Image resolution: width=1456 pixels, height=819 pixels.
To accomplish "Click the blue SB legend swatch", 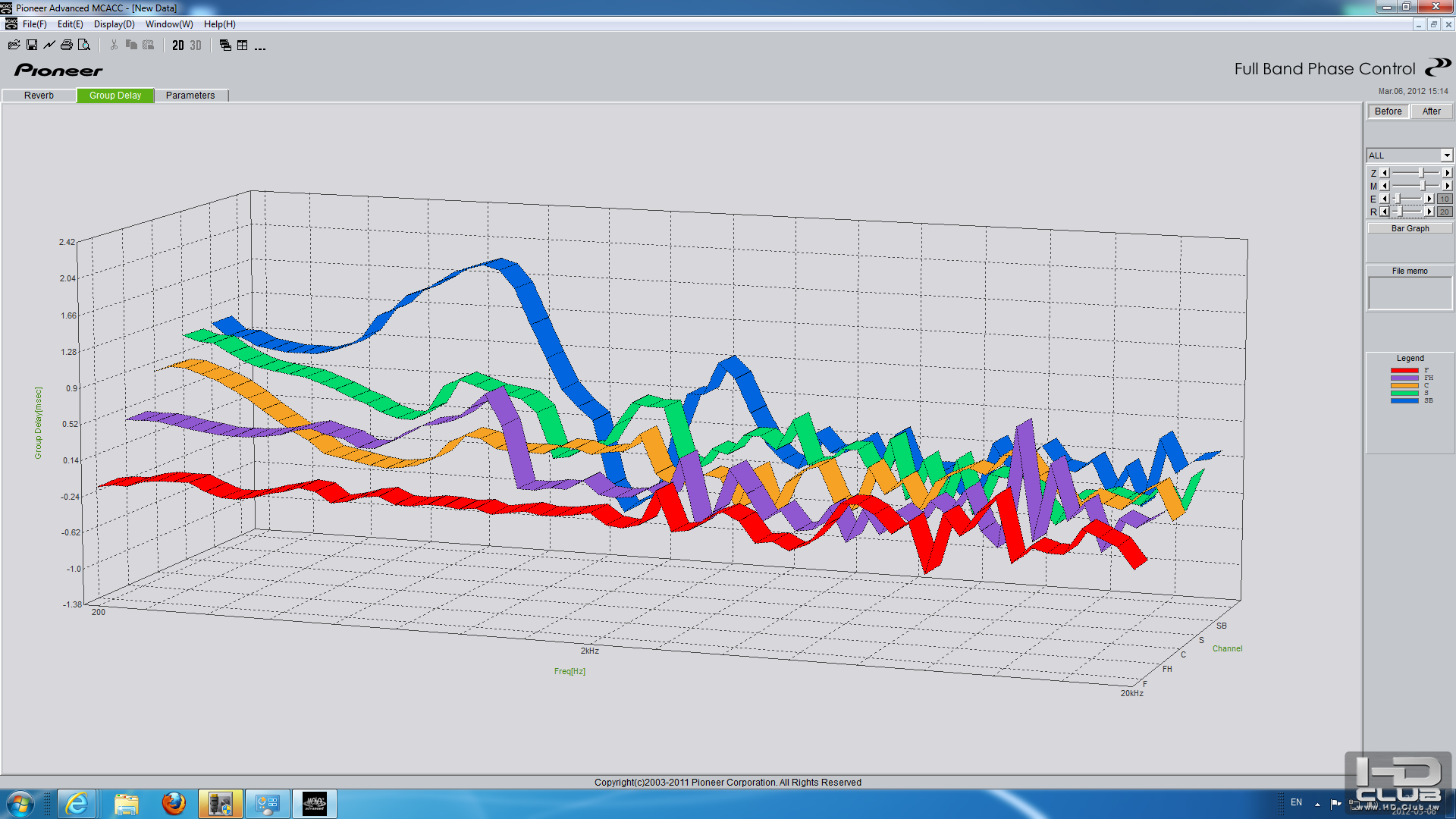I will click(1404, 400).
